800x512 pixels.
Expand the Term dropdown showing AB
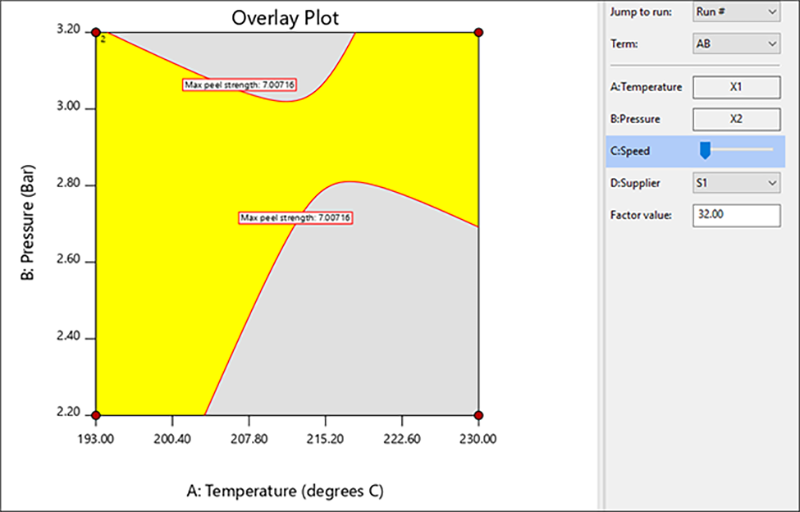pyautogui.click(x=735, y=44)
